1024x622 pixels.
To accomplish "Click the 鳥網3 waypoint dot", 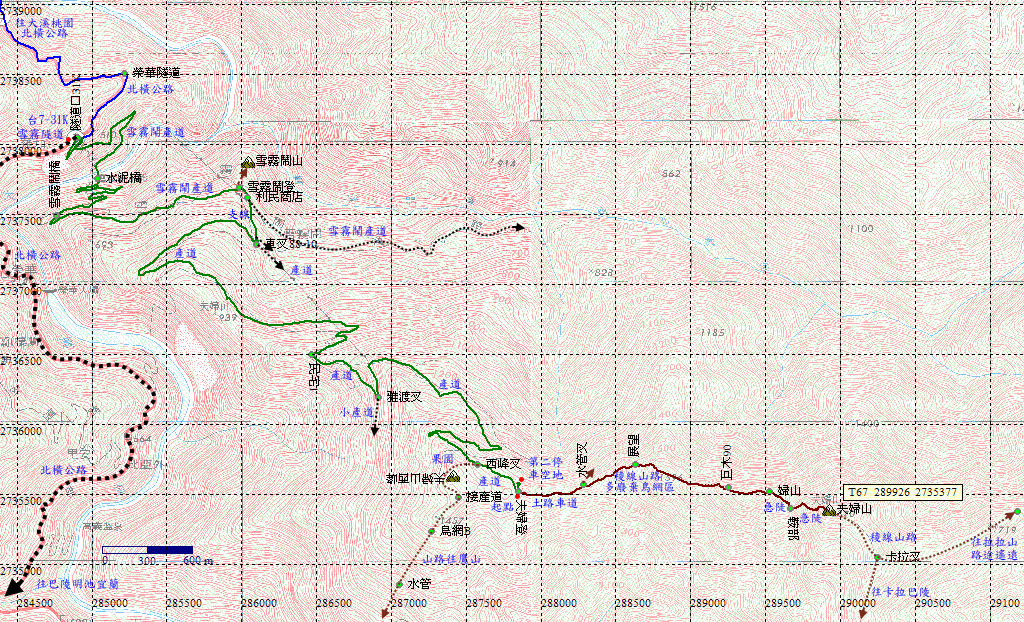I will point(431,531).
